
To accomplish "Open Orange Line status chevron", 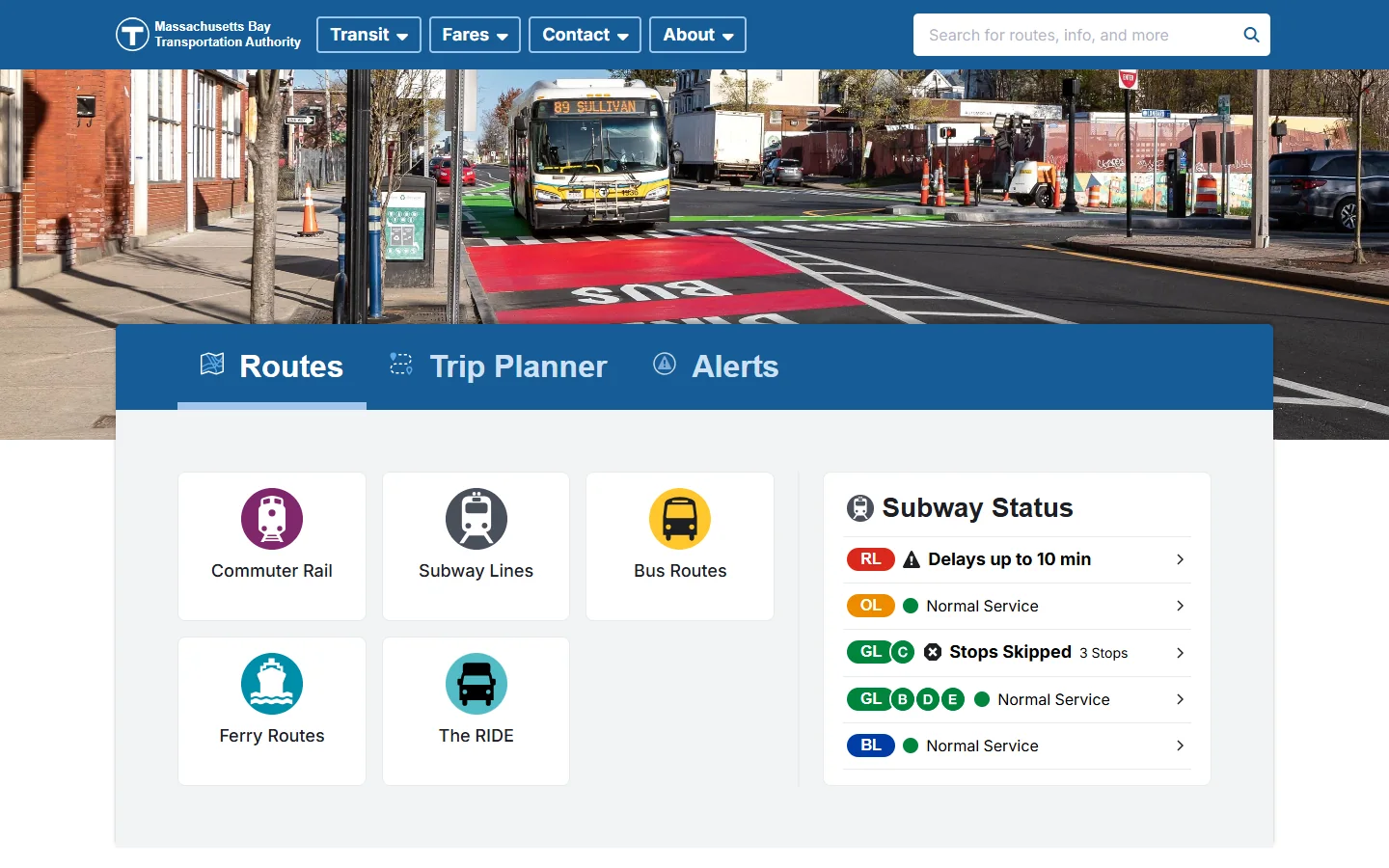I will click(1180, 606).
